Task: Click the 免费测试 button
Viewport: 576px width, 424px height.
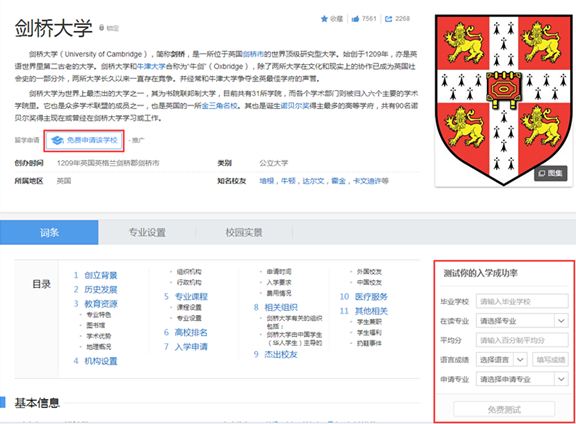Action: (504, 410)
